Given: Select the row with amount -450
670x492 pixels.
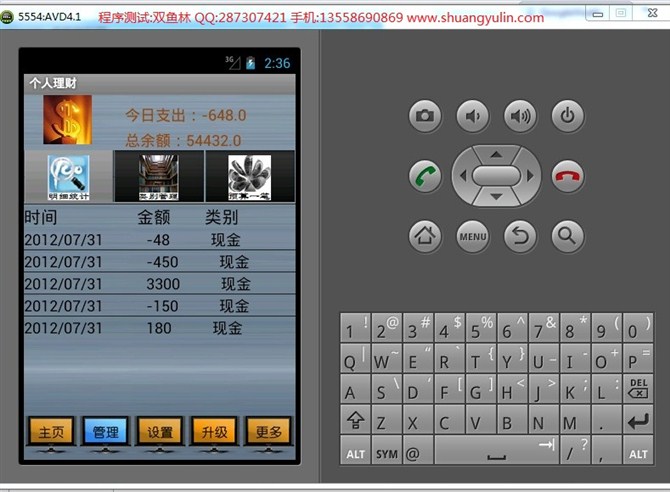Looking at the screenshot, I should tap(159, 262).
